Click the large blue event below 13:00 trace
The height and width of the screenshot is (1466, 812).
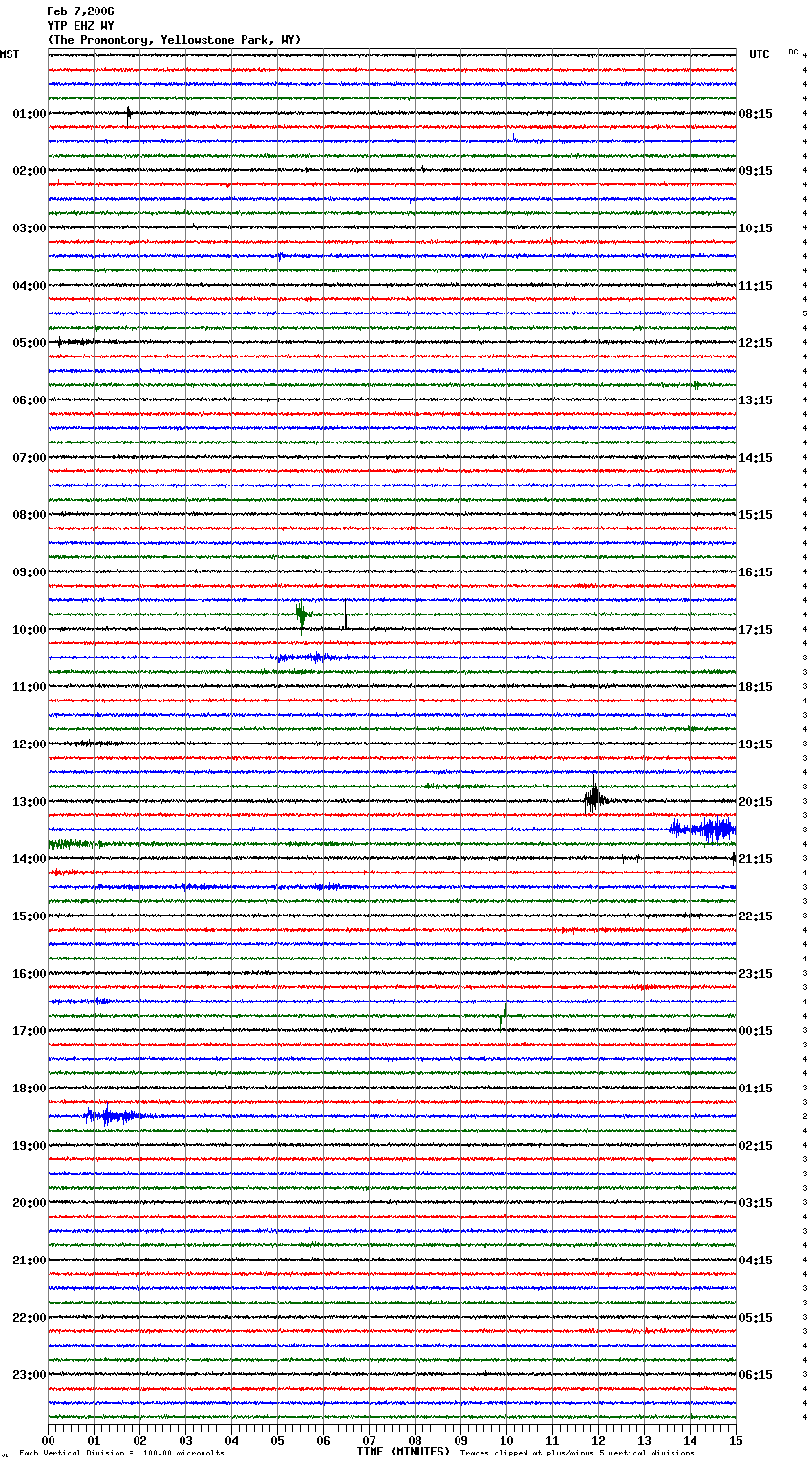point(704,829)
